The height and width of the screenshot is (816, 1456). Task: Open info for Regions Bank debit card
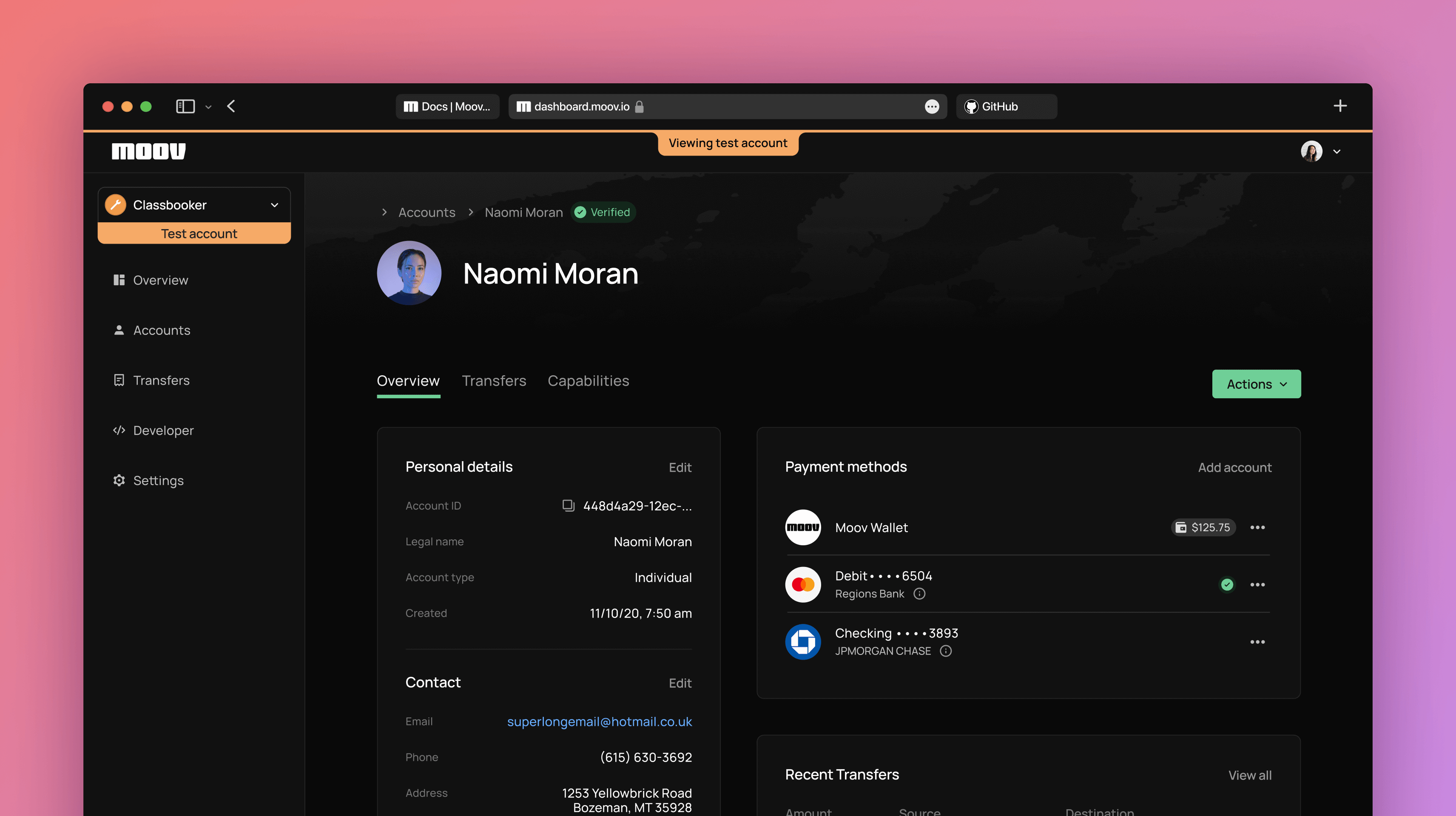pyautogui.click(x=919, y=594)
